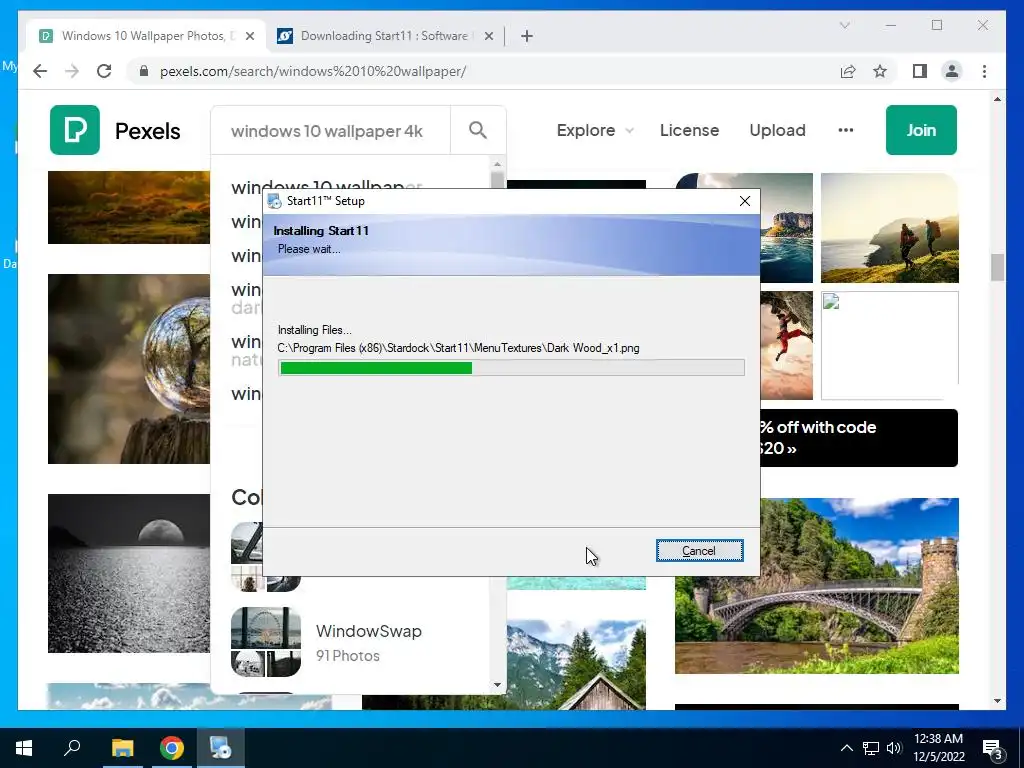Image resolution: width=1024 pixels, height=768 pixels.
Task: Go back in Chrome
Action: (x=40, y=71)
